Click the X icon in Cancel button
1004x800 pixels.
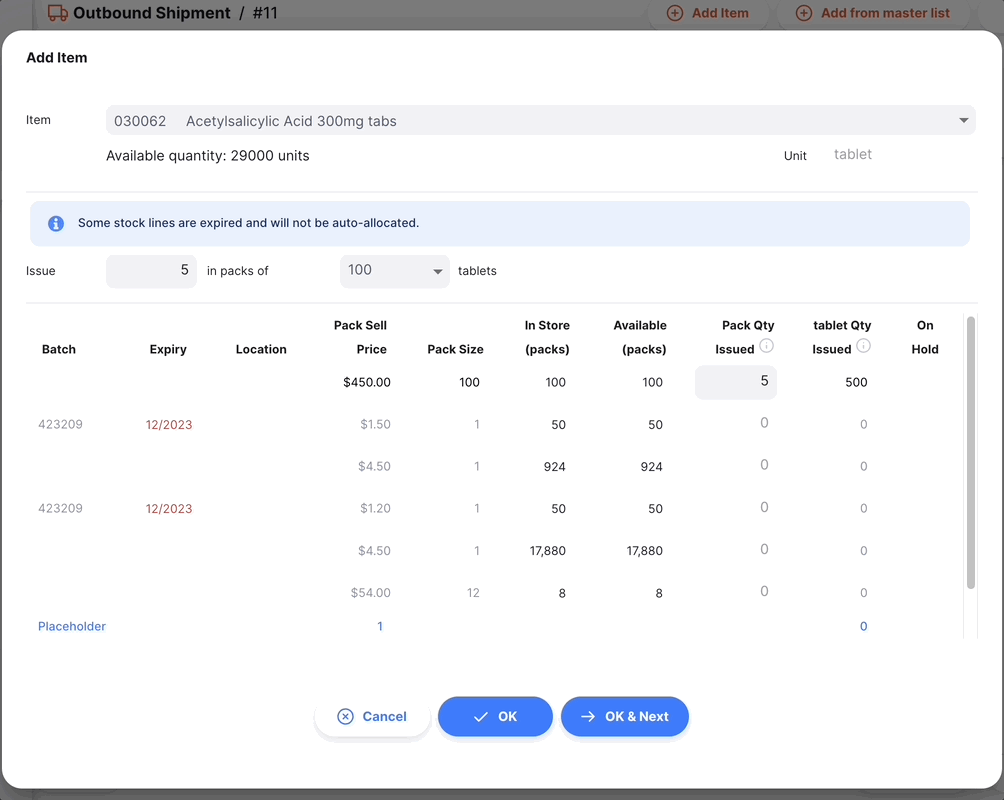coord(345,716)
